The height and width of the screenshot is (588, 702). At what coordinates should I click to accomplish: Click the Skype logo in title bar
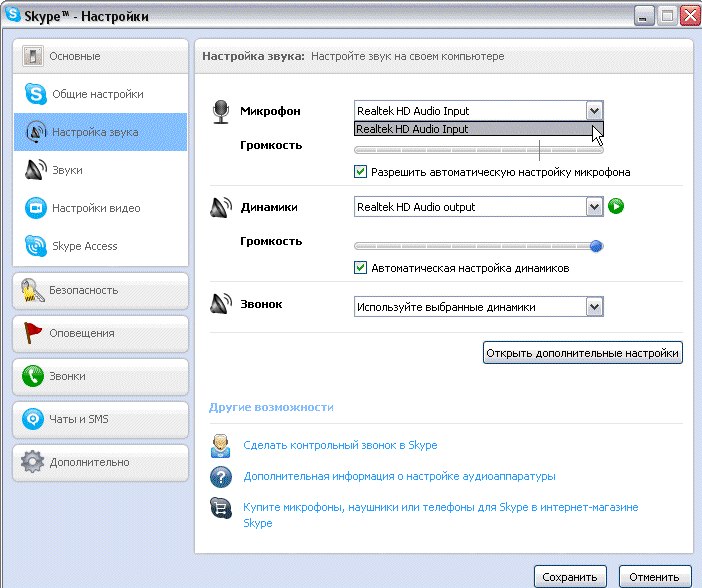[x=13, y=13]
